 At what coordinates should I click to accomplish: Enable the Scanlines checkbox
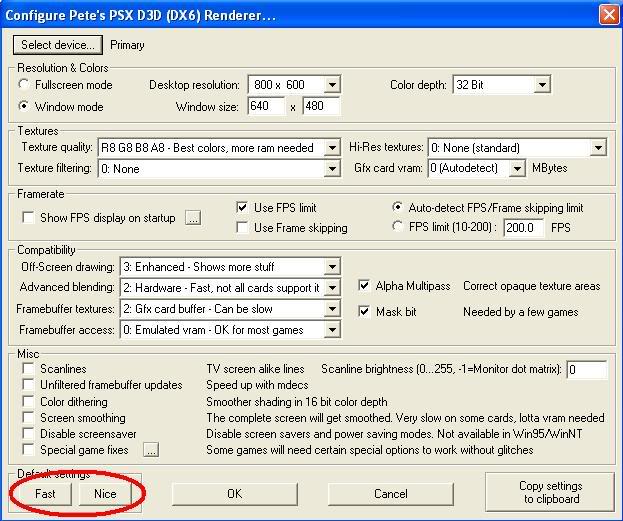coord(29,369)
